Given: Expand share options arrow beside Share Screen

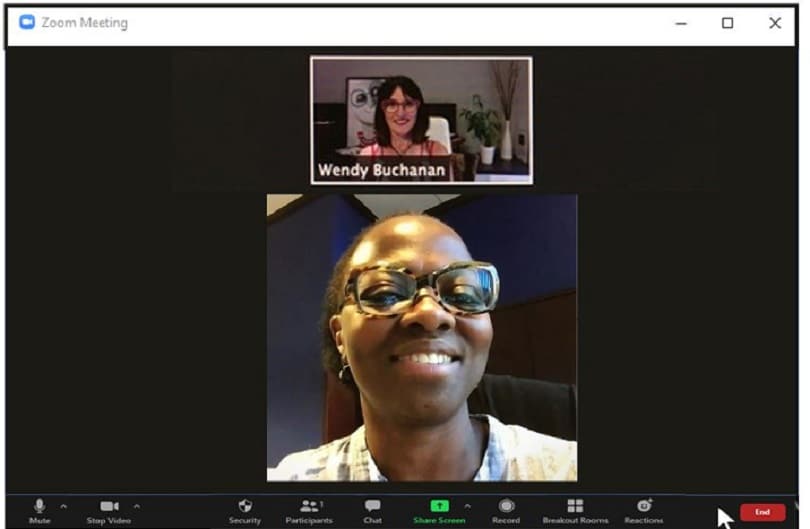Looking at the screenshot, I should [x=467, y=505].
